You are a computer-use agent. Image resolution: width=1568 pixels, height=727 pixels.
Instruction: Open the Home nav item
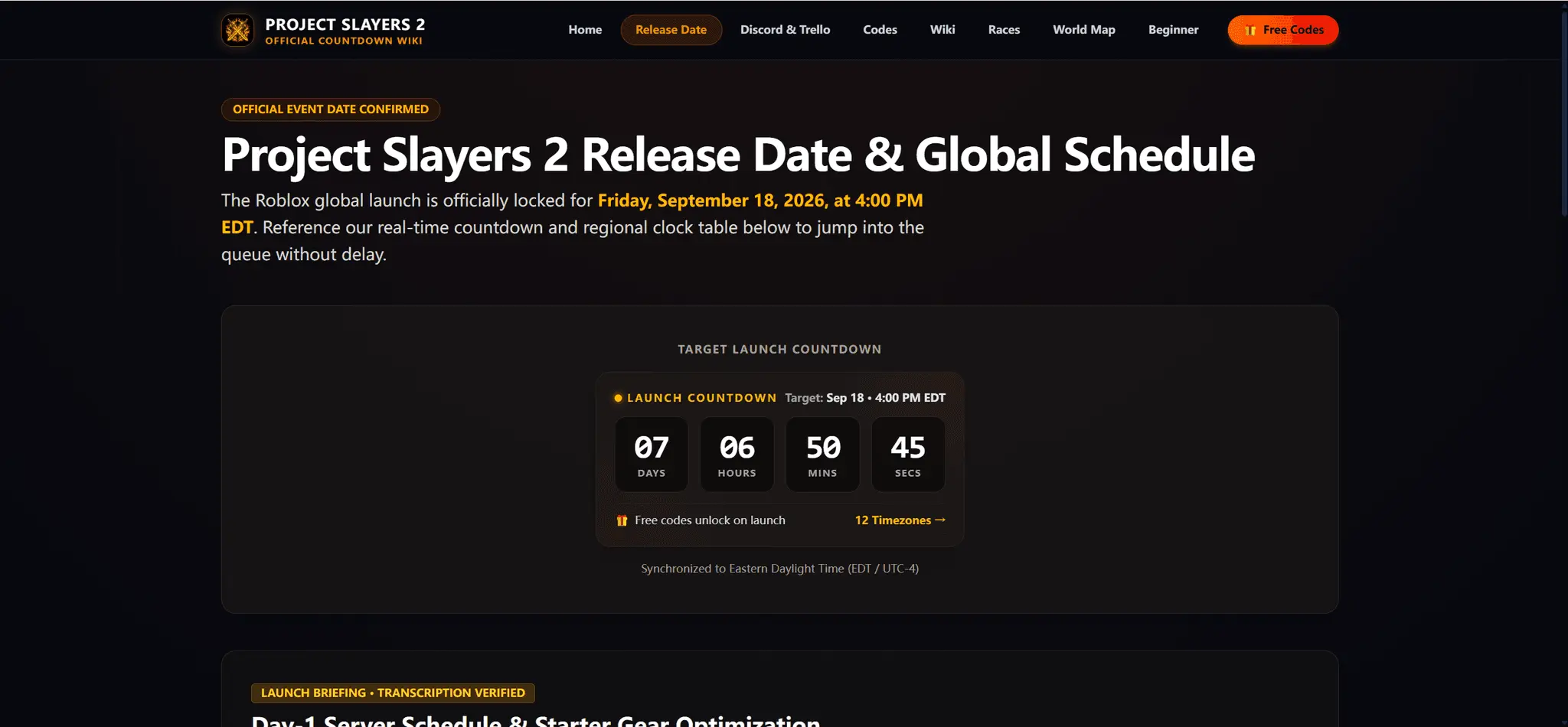[585, 30]
